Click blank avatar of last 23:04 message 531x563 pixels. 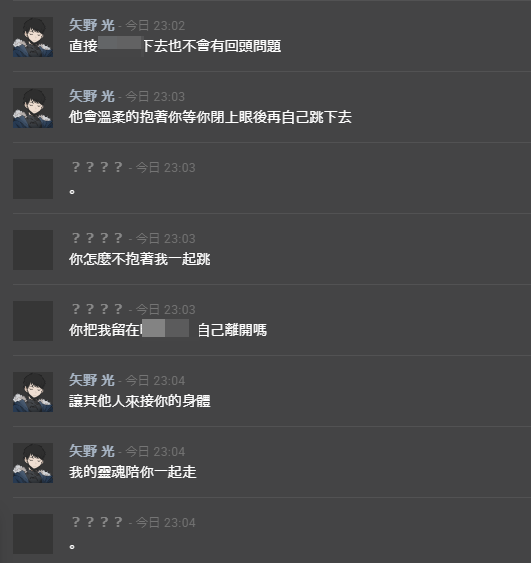(x=33, y=534)
